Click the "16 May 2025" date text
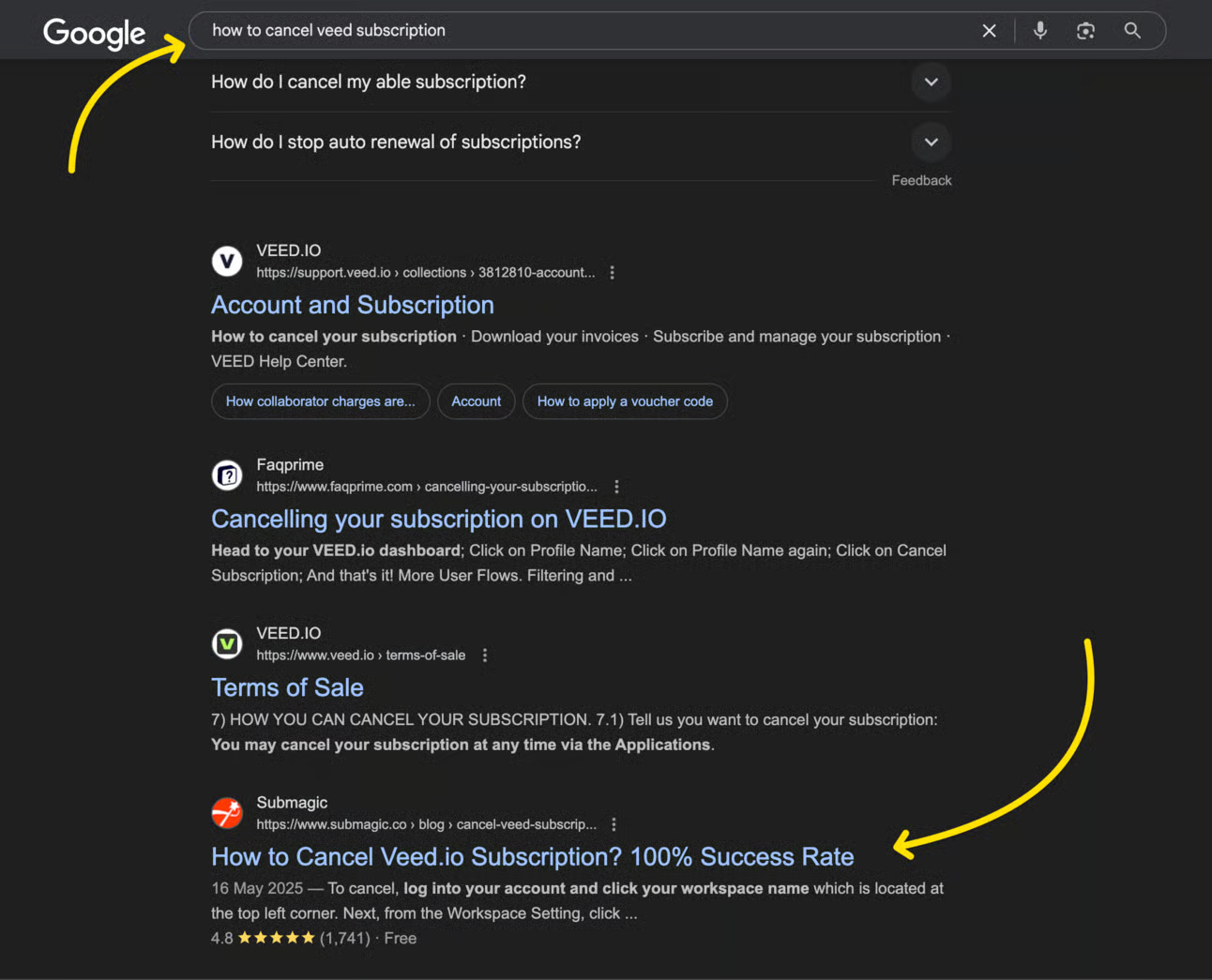1212x980 pixels. pyautogui.click(x=257, y=888)
